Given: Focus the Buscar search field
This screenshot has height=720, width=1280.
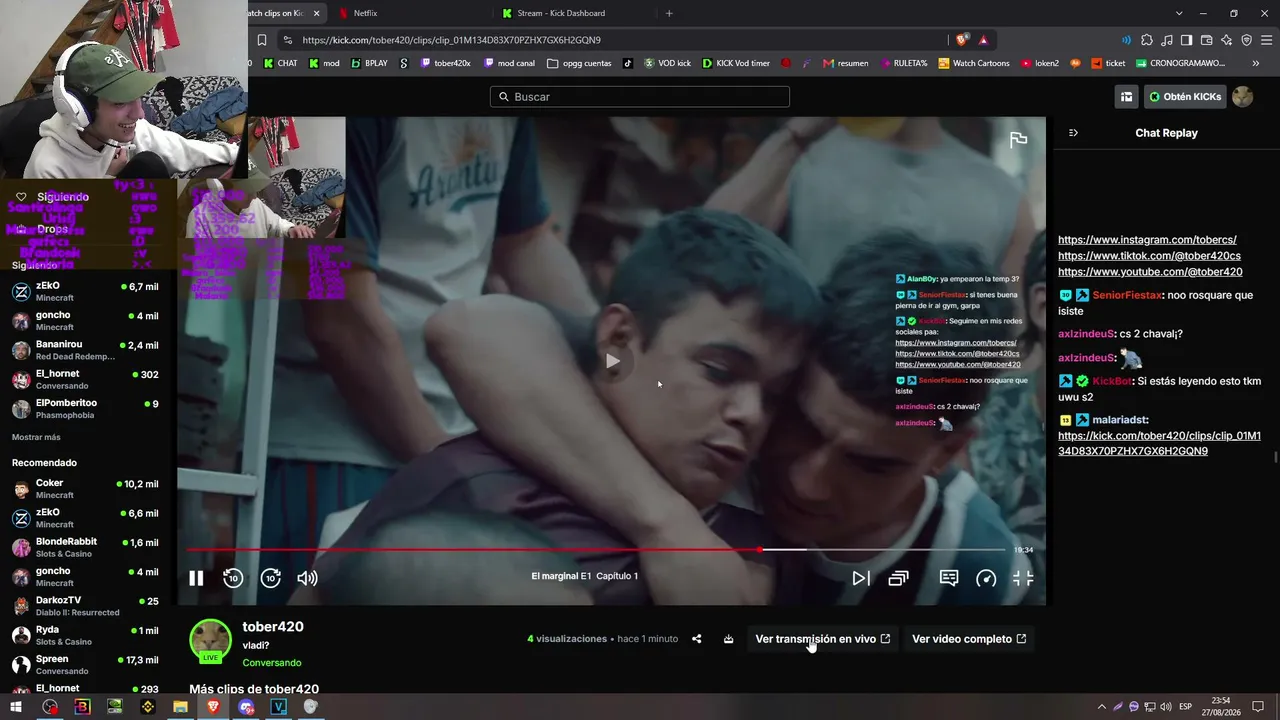Looking at the screenshot, I should tap(640, 97).
